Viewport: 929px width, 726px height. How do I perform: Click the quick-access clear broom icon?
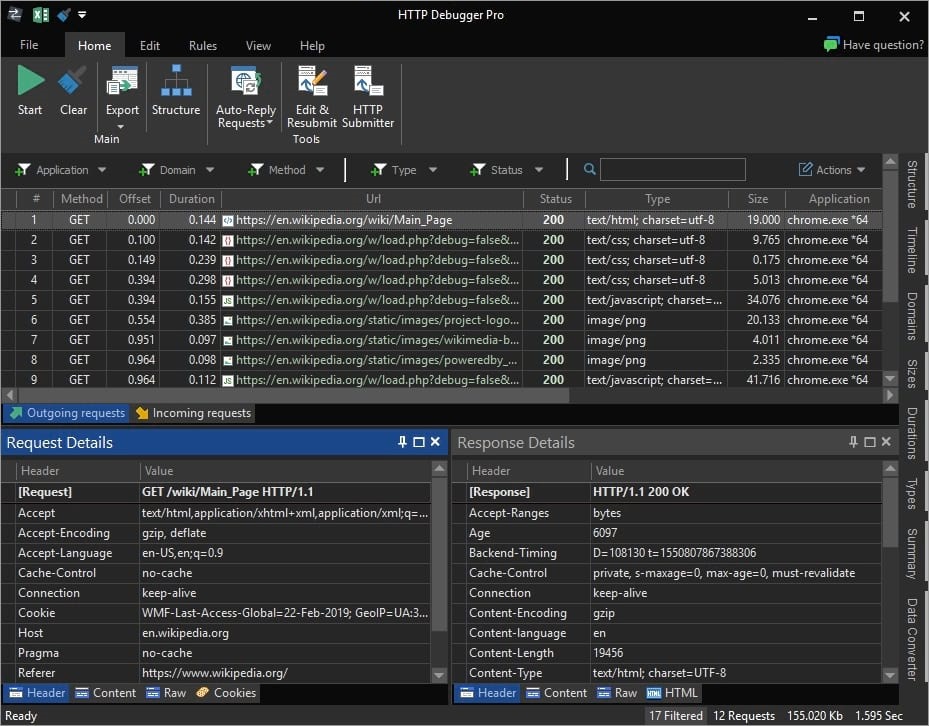pos(63,15)
